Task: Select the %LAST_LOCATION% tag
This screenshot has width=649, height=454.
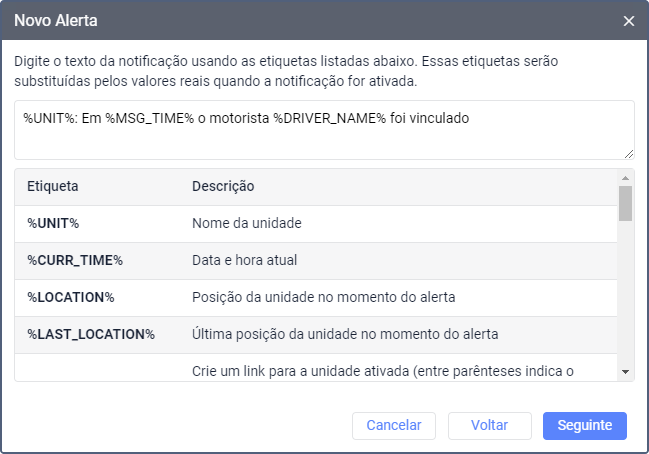Action: (x=91, y=334)
